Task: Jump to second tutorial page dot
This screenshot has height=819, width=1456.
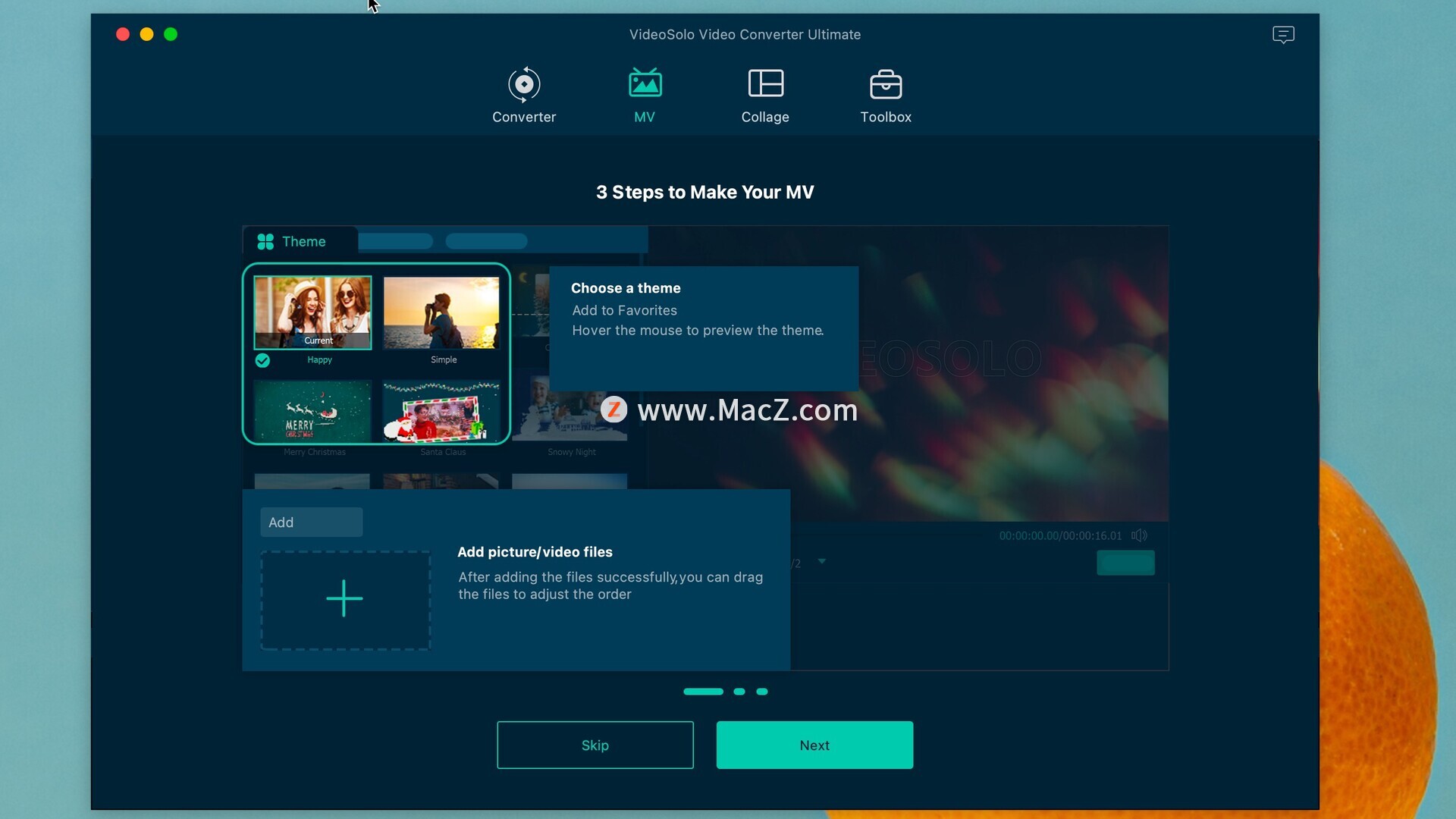Action: [739, 692]
